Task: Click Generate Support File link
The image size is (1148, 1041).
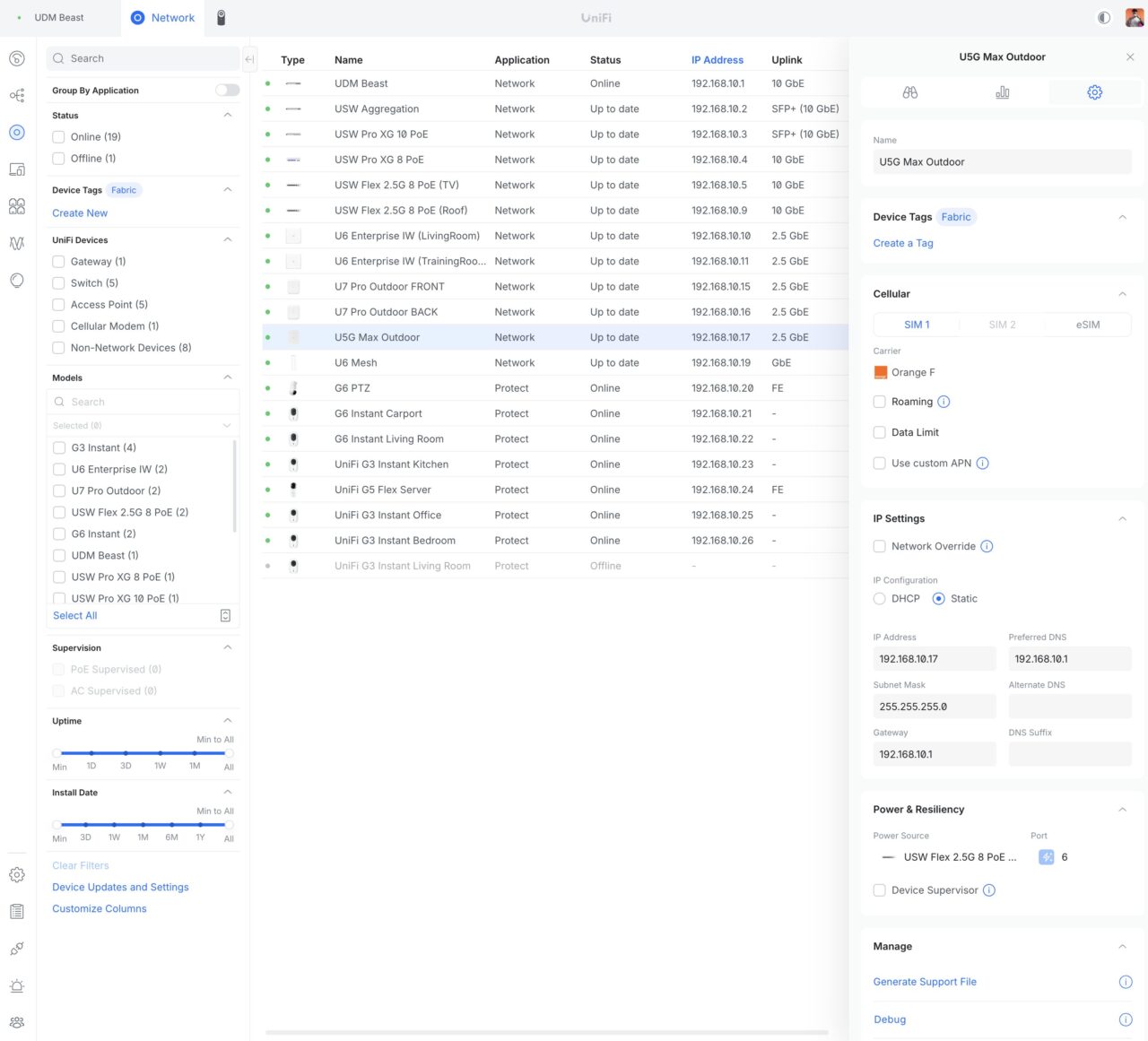Action: coord(925,982)
